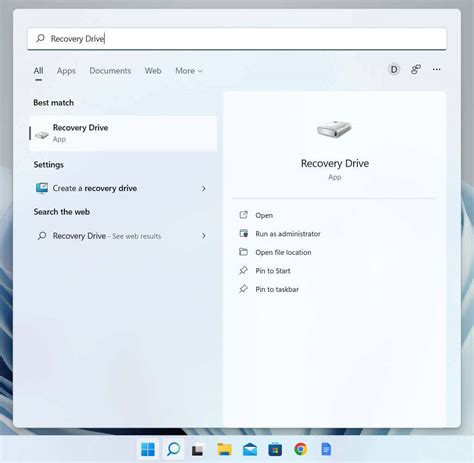Switch to the Documents tab
474x463 pixels.
pyautogui.click(x=110, y=71)
